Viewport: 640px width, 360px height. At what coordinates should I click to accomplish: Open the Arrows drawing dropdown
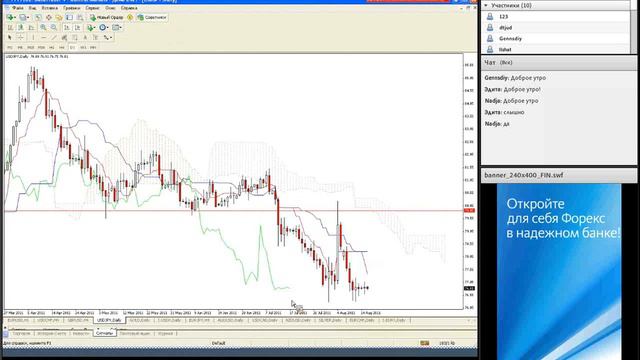coord(107,37)
